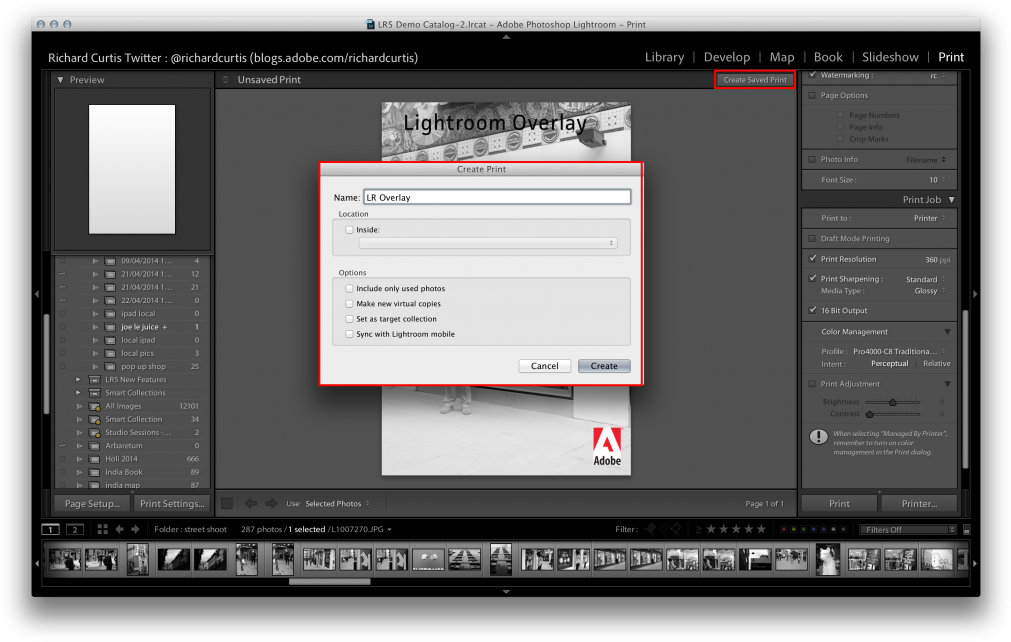The image size is (1011, 642).
Task: Enable the Page Options checkbox
Action: [x=812, y=95]
